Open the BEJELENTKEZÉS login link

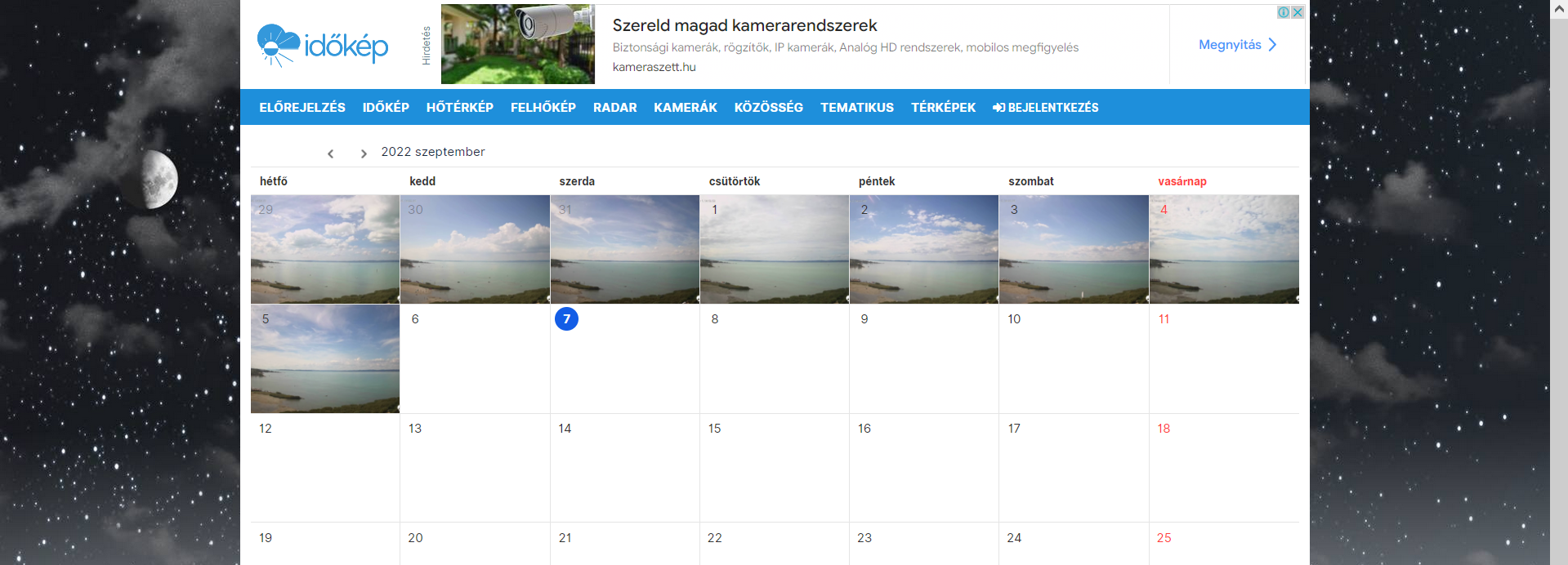pos(1046,108)
